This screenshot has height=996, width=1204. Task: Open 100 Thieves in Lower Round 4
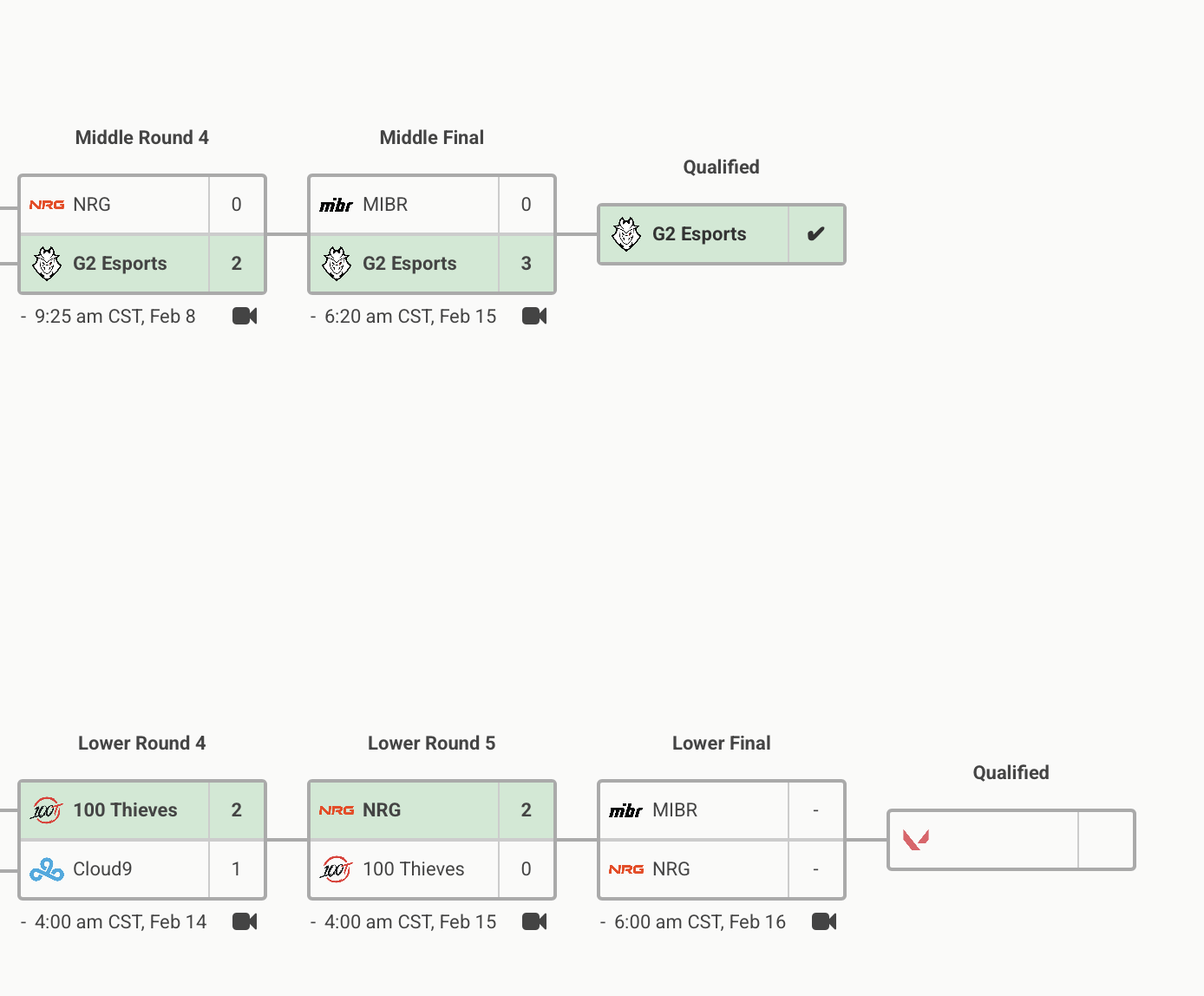coord(125,810)
